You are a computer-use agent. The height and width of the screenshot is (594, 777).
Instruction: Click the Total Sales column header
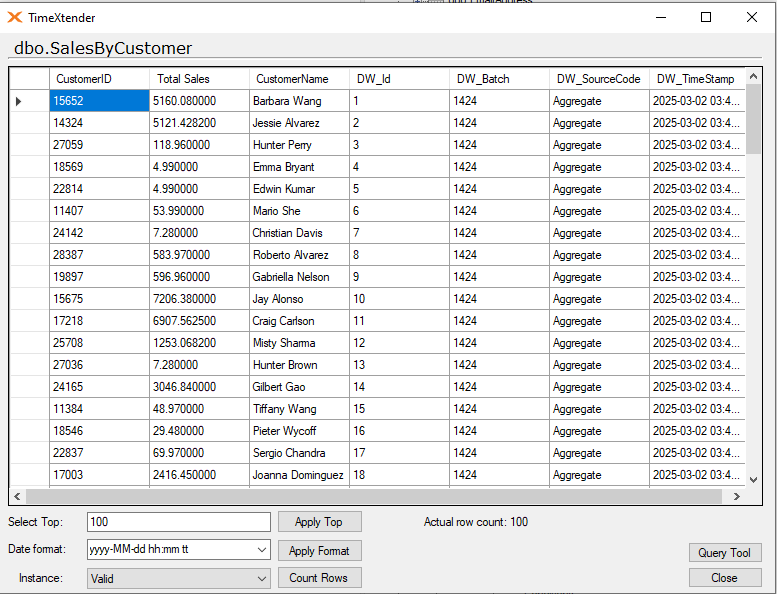(x=199, y=79)
